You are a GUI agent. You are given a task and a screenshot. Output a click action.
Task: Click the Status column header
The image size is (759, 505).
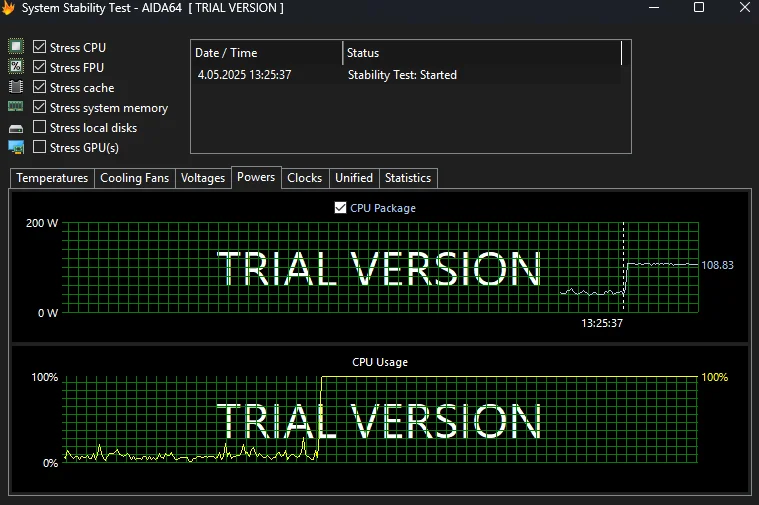[x=482, y=53]
